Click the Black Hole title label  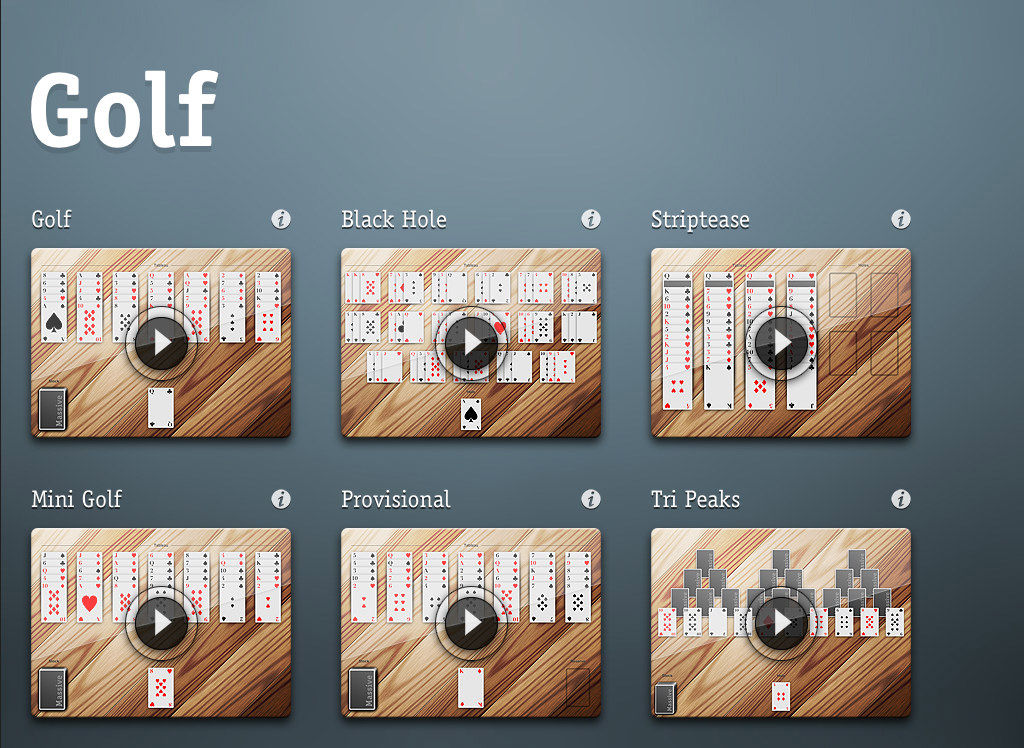point(394,220)
